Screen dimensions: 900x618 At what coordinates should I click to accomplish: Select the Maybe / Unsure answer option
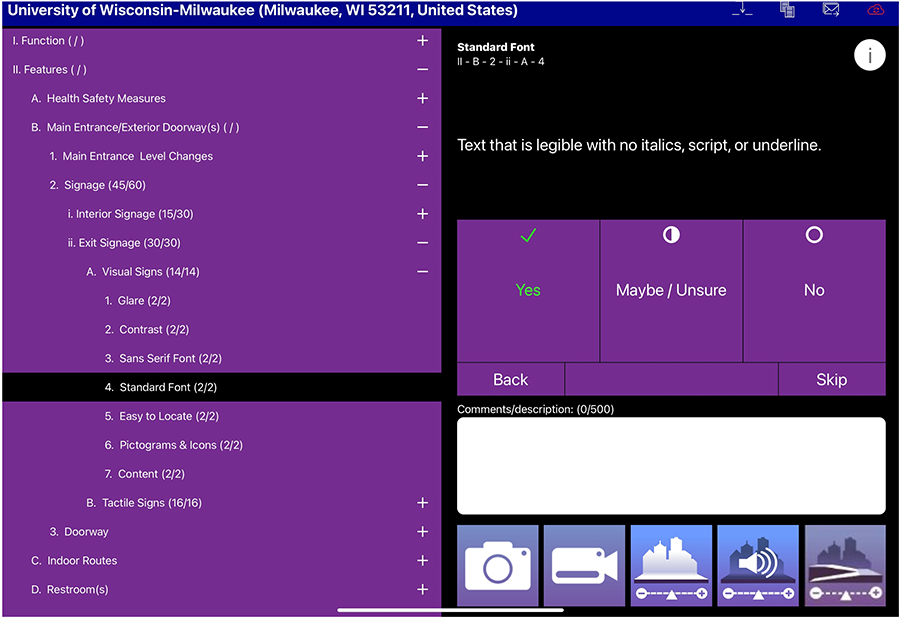671,290
